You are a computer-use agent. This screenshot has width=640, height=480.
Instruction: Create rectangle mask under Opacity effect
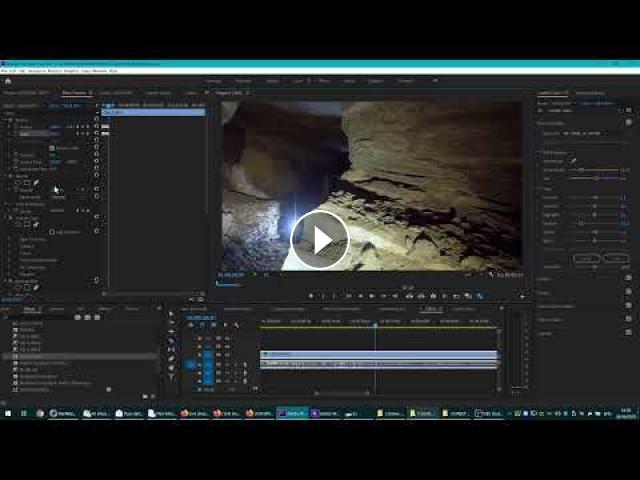(27, 183)
